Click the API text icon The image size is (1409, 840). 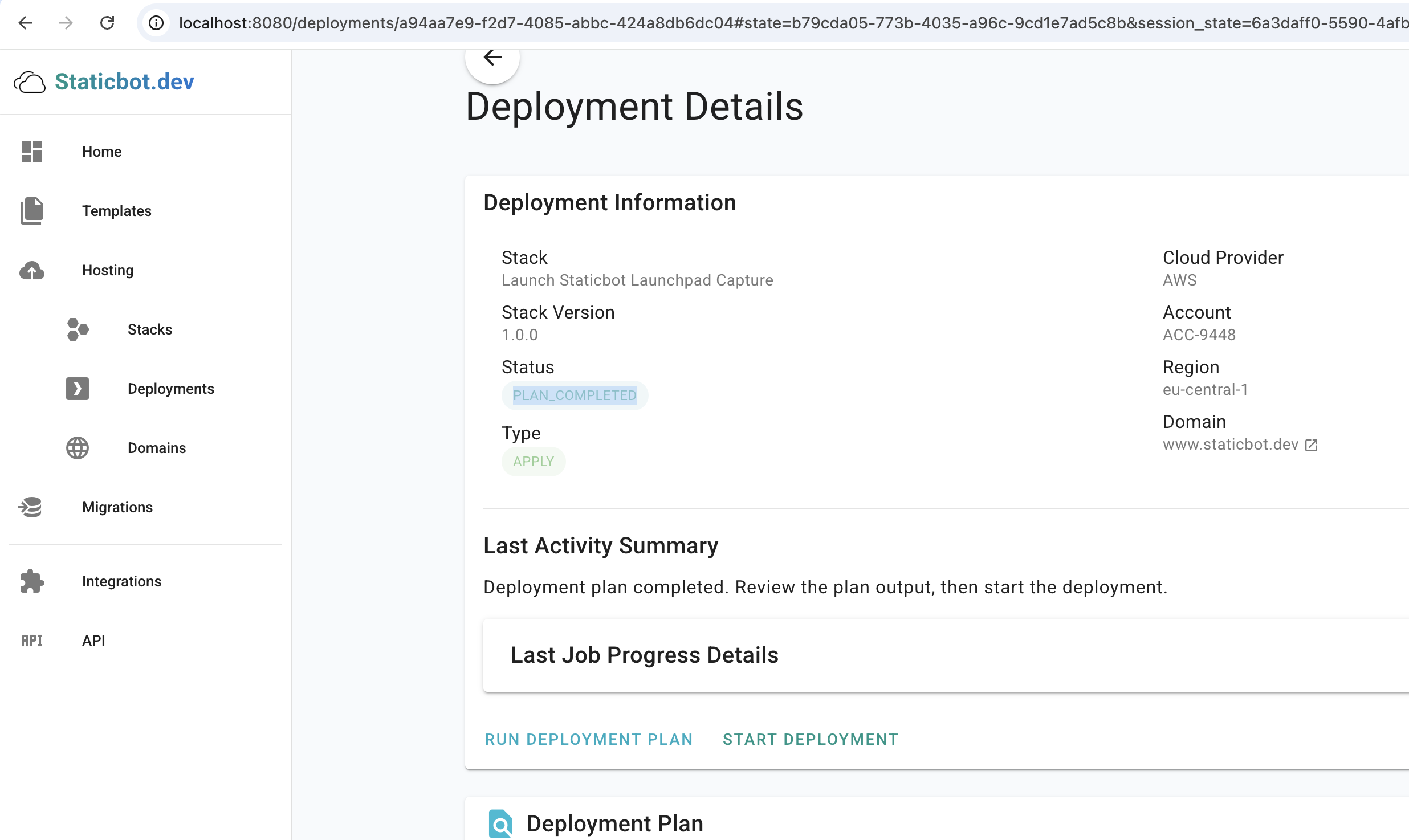point(32,641)
